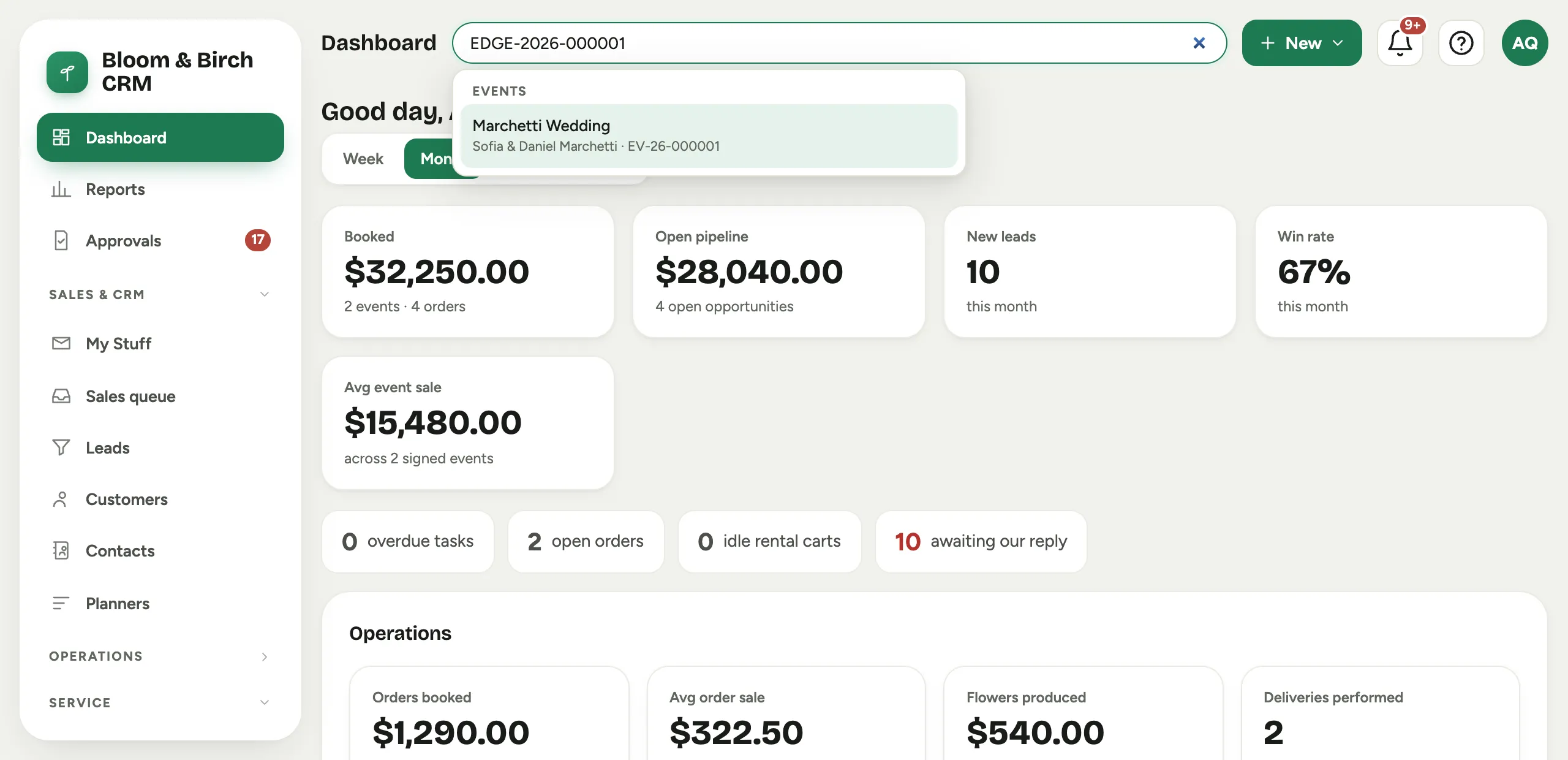Screen dimensions: 1568x760
Task: Click the '4 open opportunities' text
Action: 725,306
